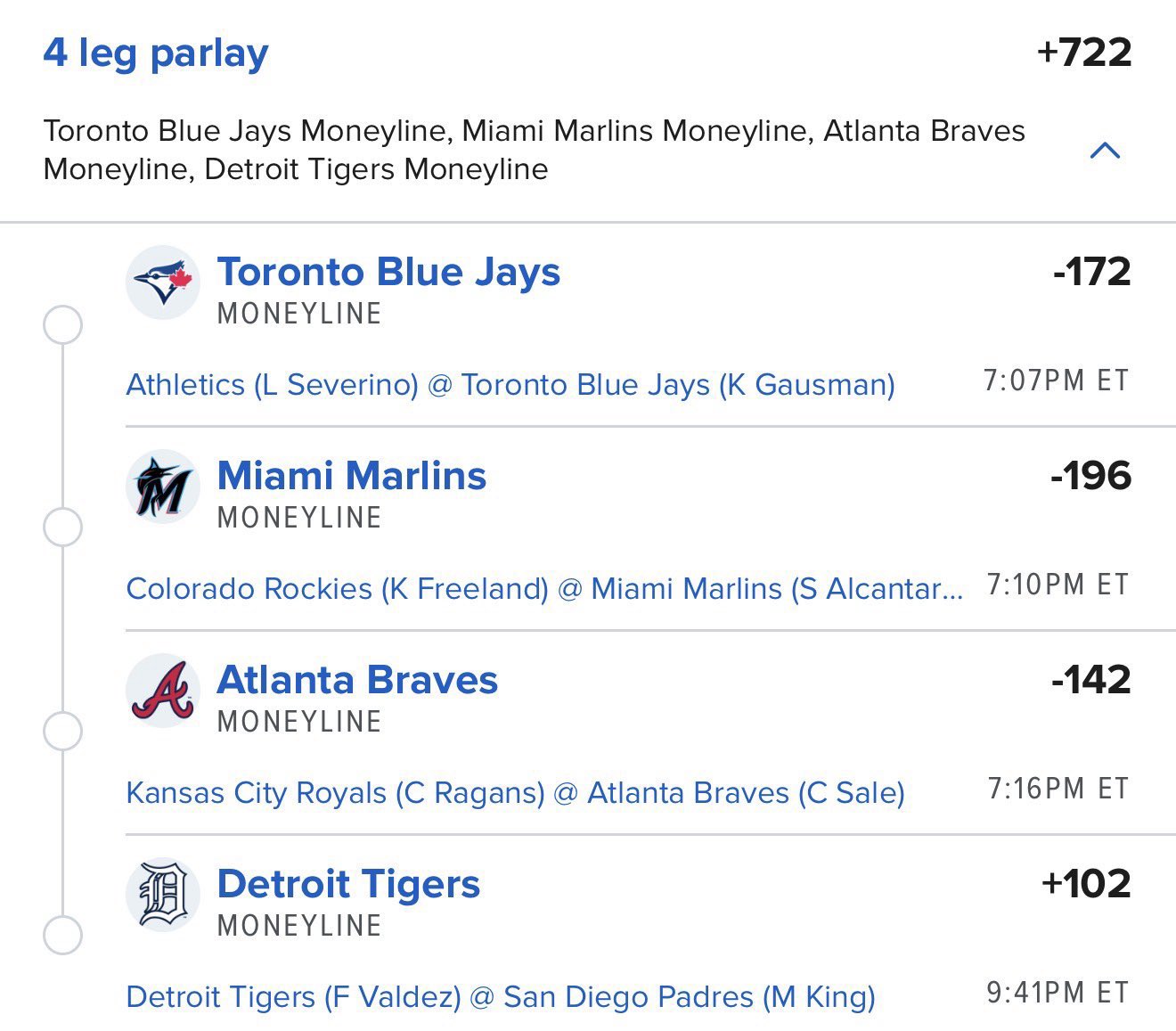Select the Tigers leg status circle
This screenshot has width=1176, height=1031.
click(62, 936)
